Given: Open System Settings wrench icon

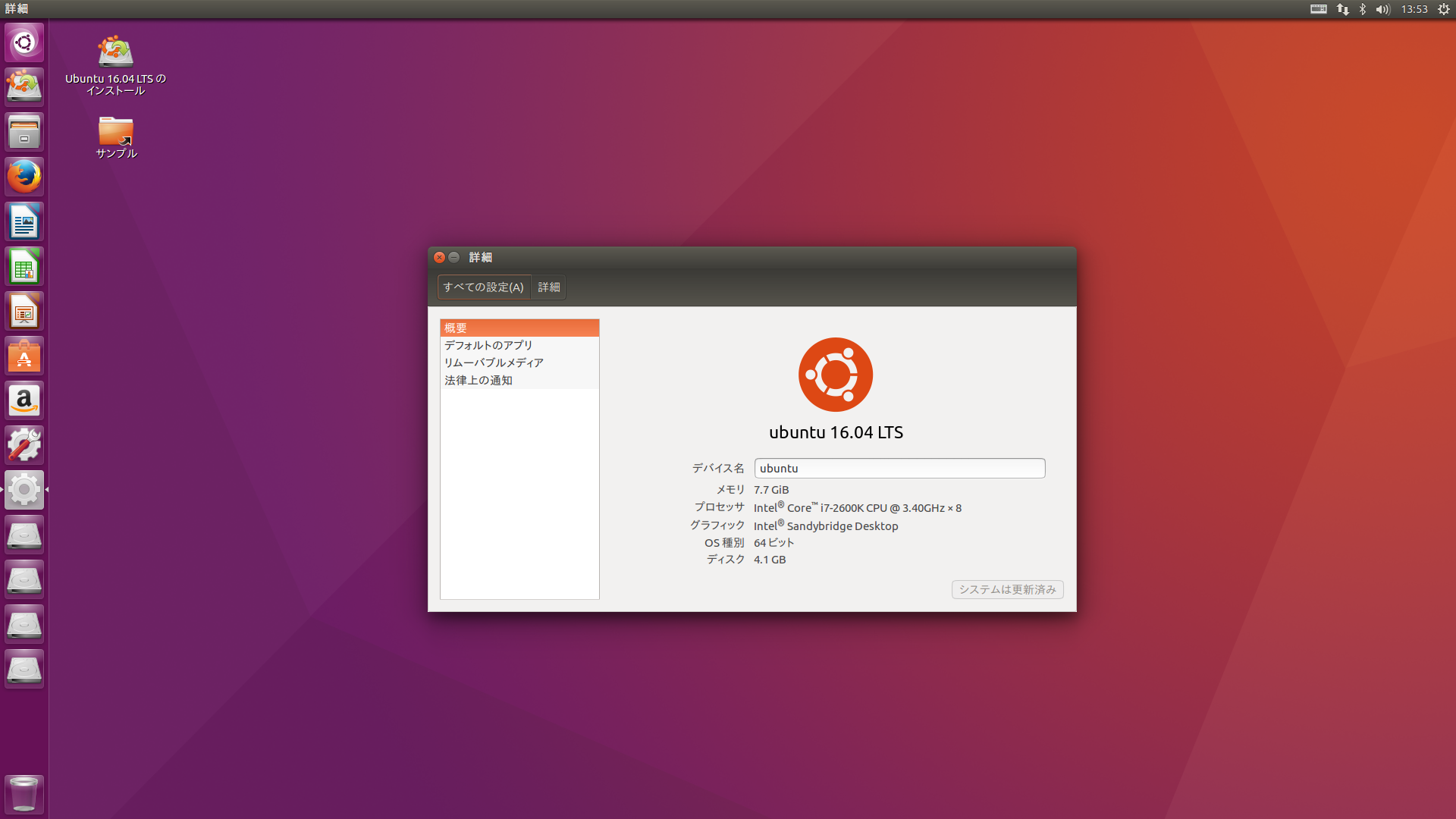Looking at the screenshot, I should point(24,444).
